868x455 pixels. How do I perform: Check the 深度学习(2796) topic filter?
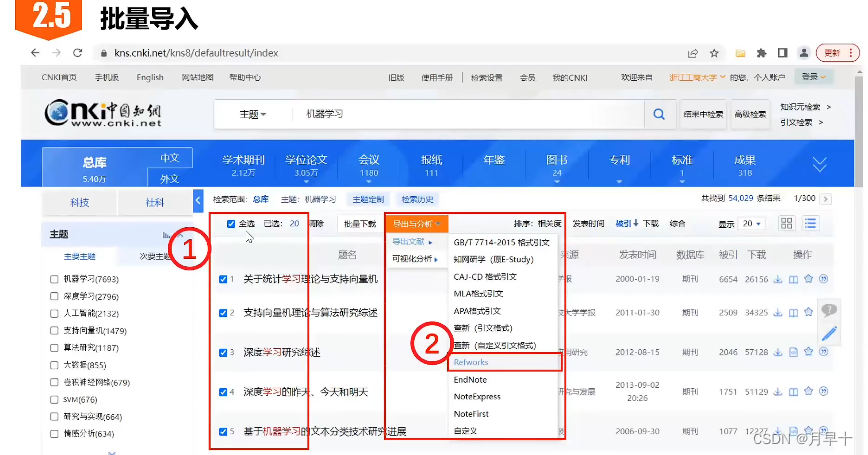click(x=54, y=296)
